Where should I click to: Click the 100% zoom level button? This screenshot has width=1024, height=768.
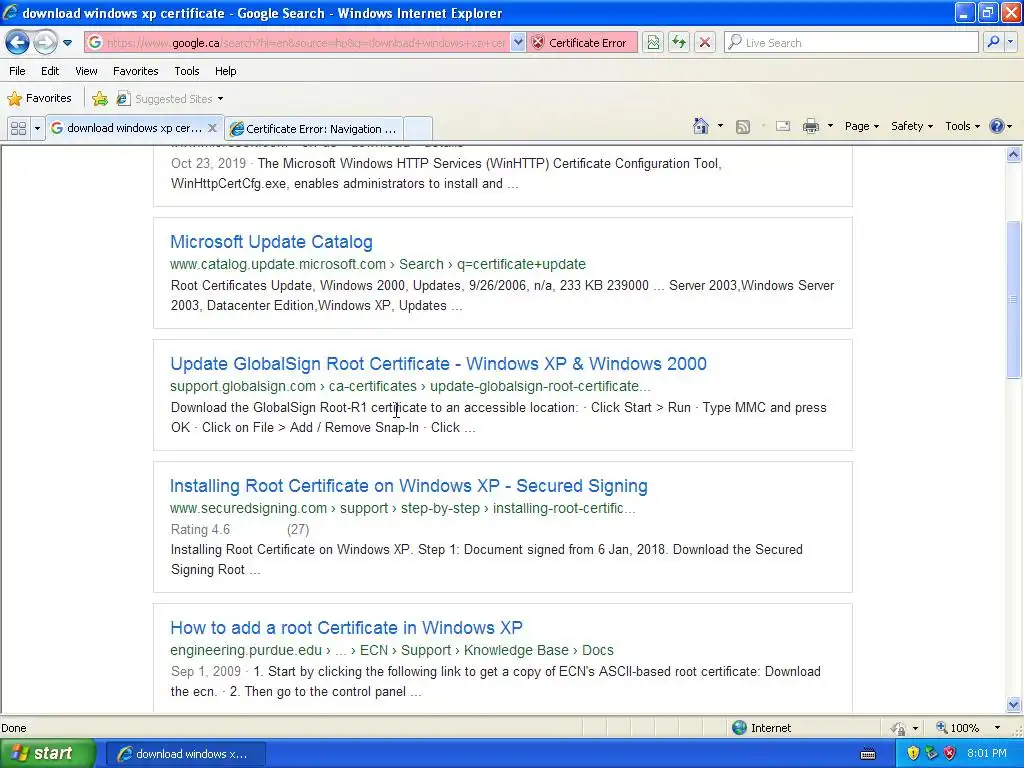point(958,728)
